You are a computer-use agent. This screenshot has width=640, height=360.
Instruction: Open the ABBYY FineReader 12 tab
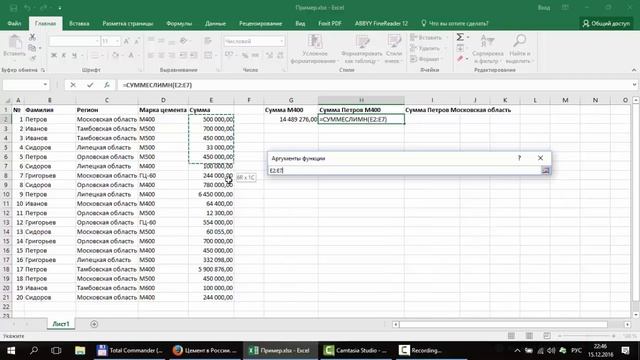click(381, 24)
